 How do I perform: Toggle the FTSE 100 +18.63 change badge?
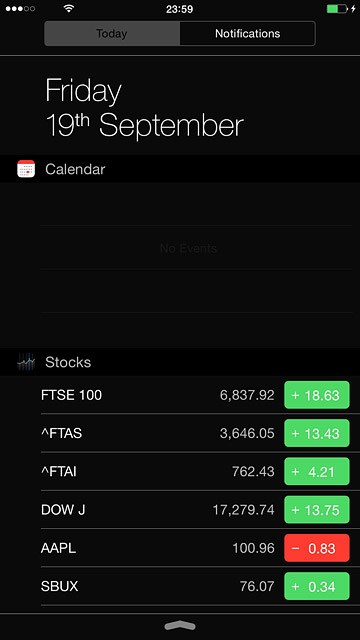tap(317, 395)
